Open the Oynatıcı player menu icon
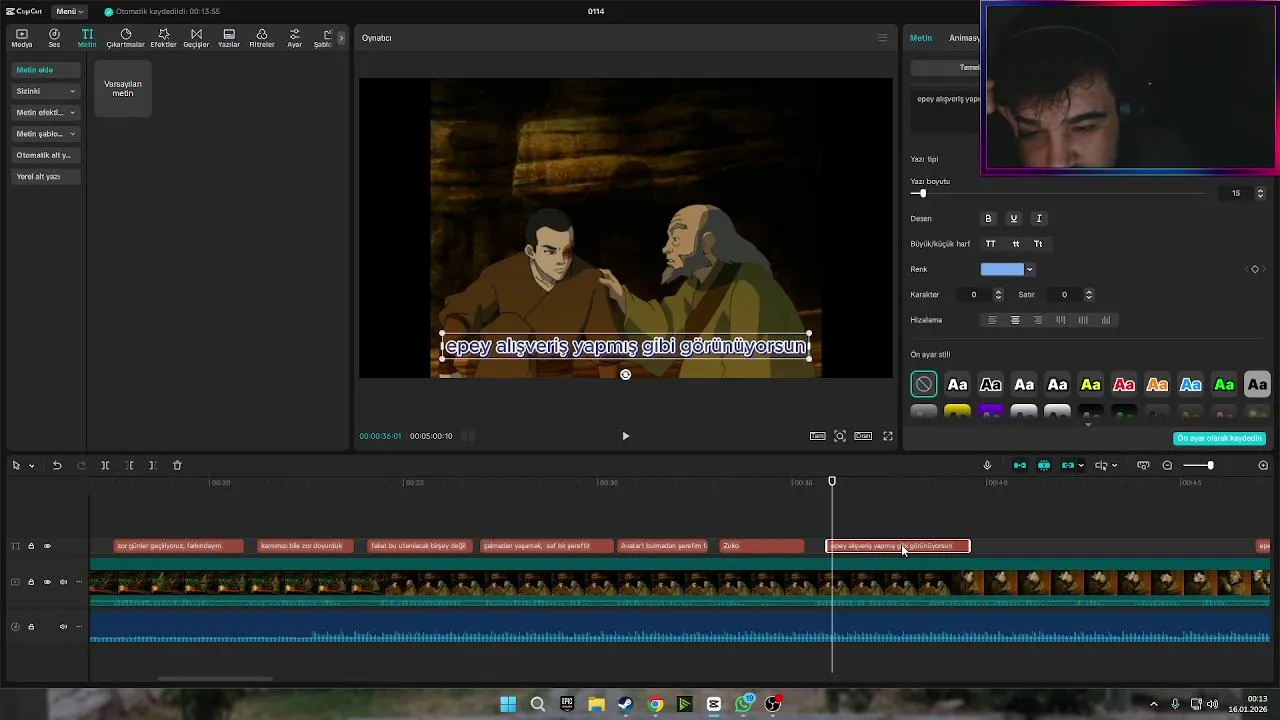 pyautogui.click(x=882, y=38)
